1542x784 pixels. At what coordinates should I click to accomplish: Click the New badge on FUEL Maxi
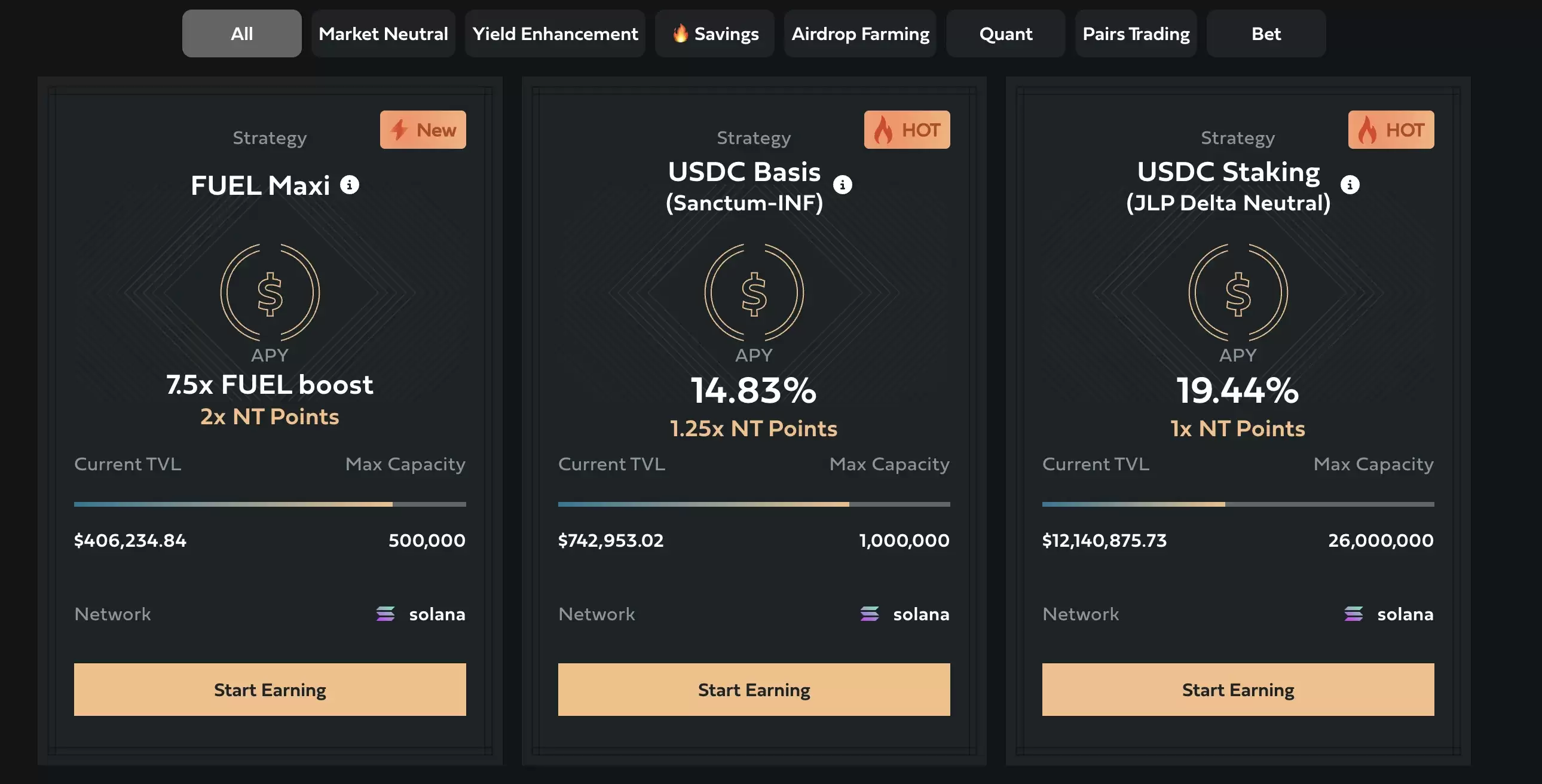click(423, 130)
